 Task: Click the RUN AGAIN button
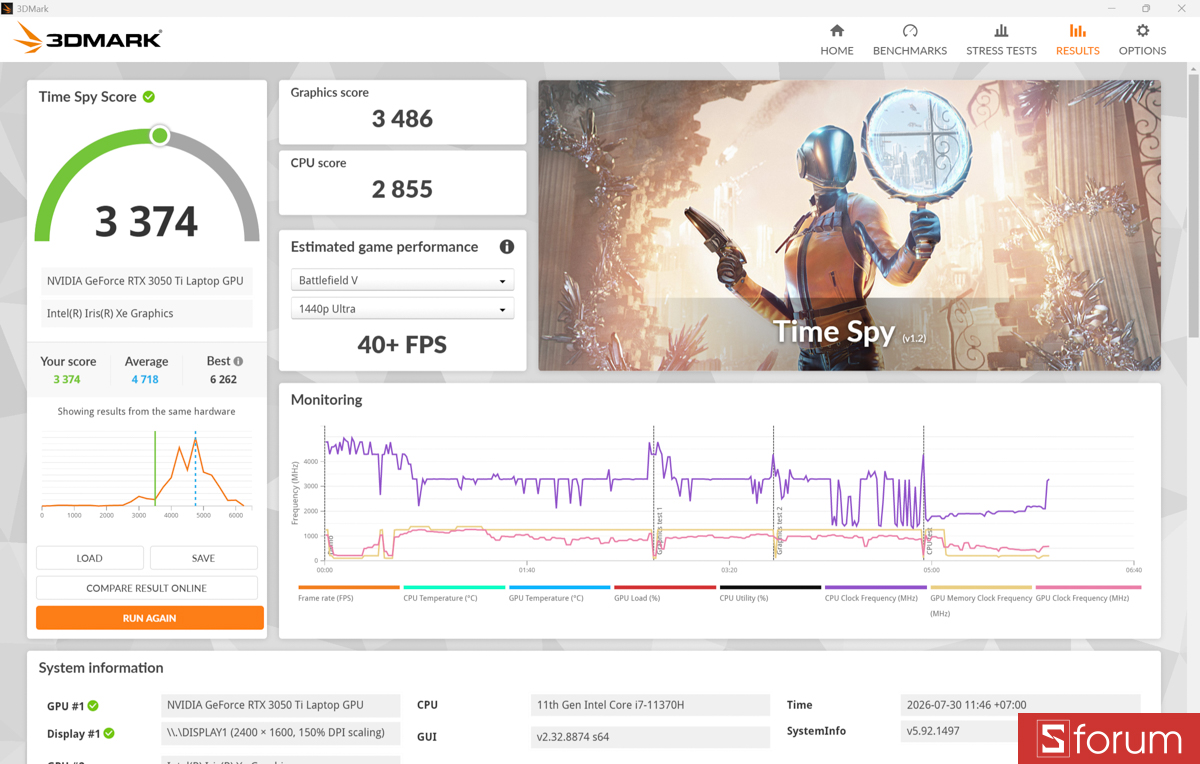(150, 618)
